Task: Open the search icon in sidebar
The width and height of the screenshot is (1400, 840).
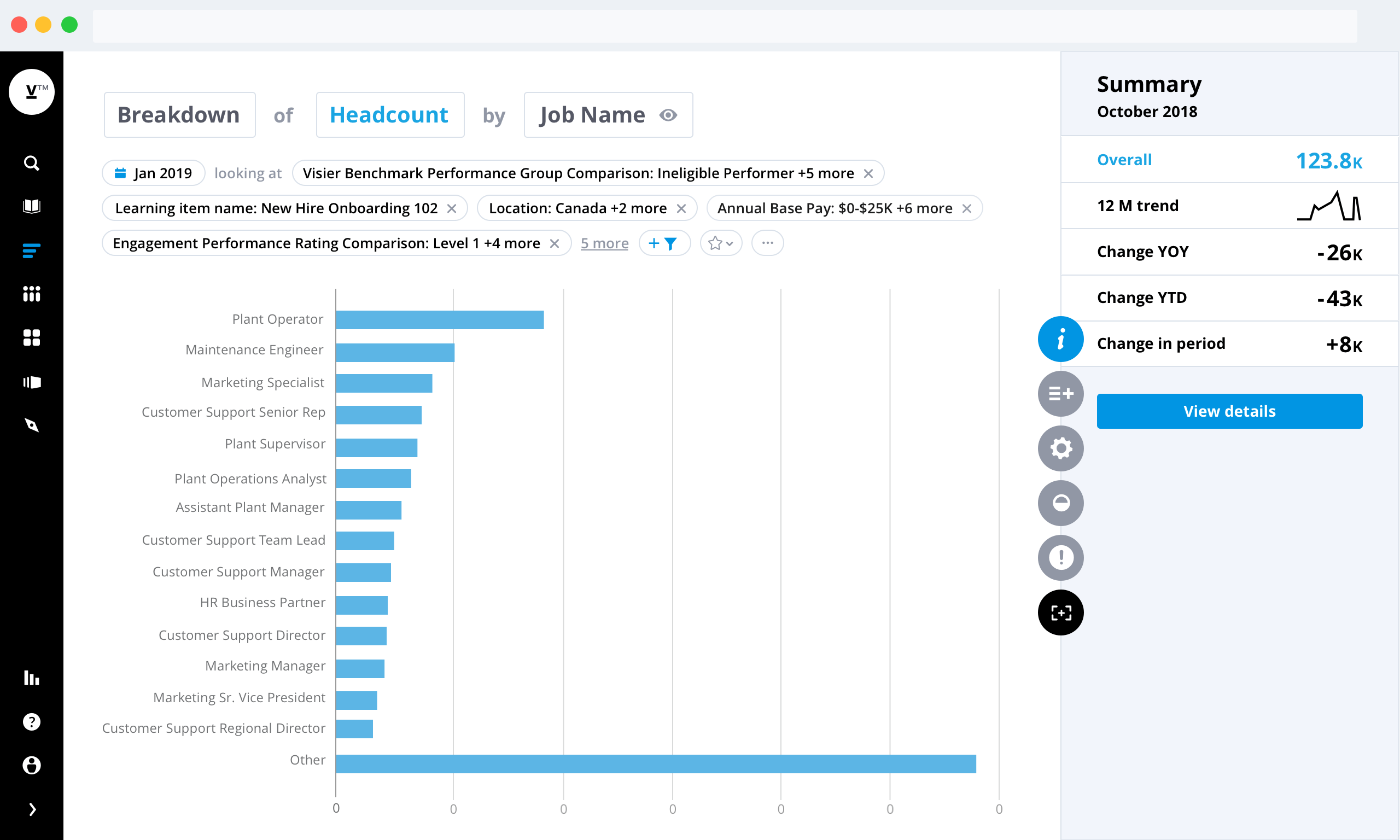Action: pyautogui.click(x=32, y=164)
